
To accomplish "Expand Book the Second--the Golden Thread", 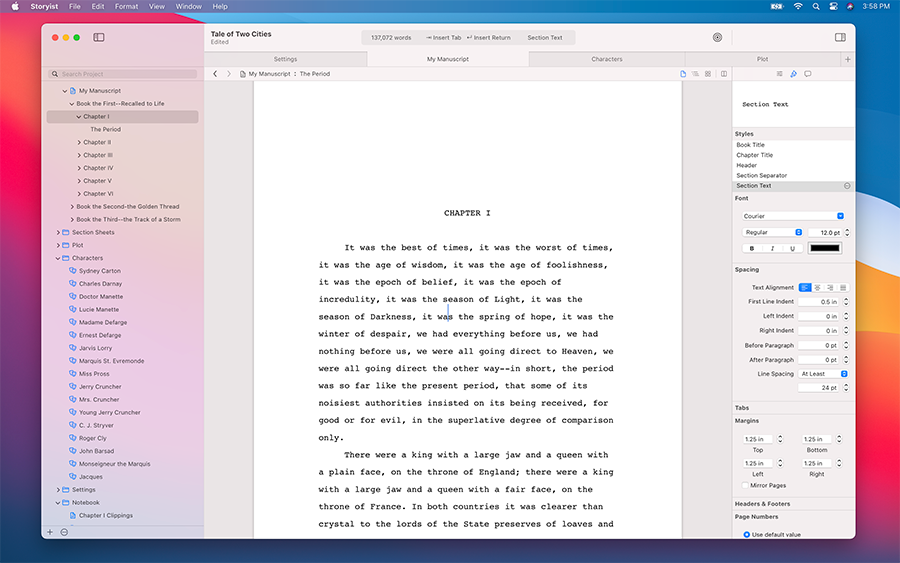I will pyautogui.click(x=72, y=207).
